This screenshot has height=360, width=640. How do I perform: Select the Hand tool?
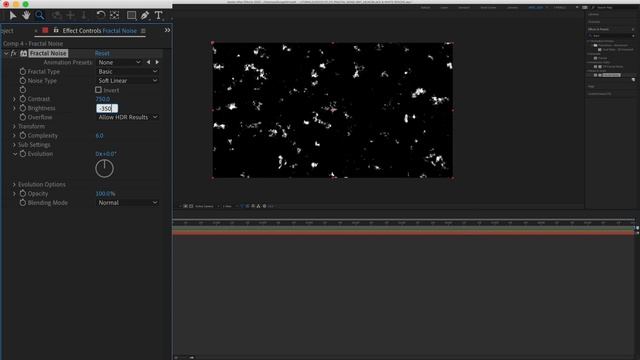click(x=26, y=16)
